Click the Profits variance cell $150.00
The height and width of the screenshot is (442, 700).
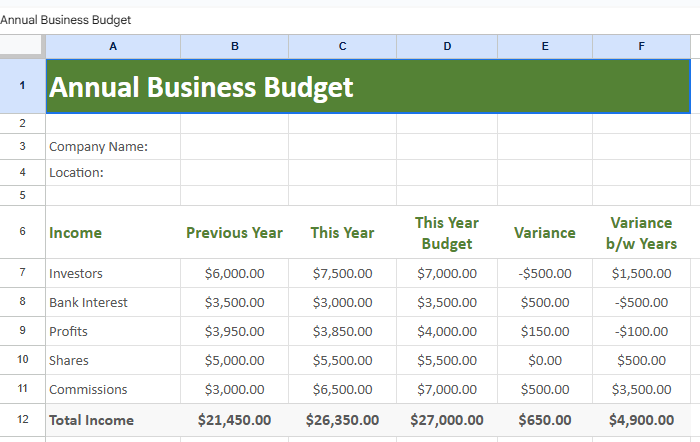(544, 331)
